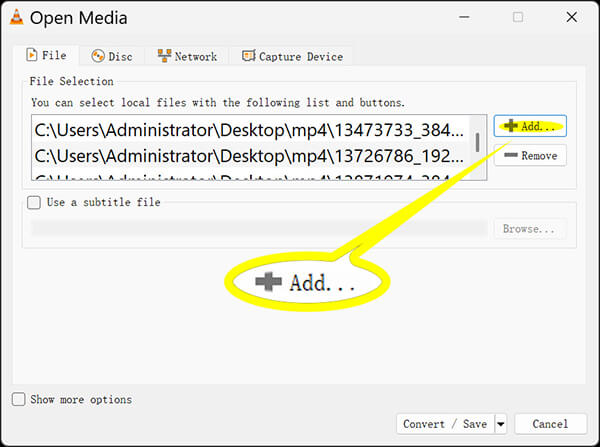
Task: Click the VLC cone icon in title bar
Action: point(16,17)
